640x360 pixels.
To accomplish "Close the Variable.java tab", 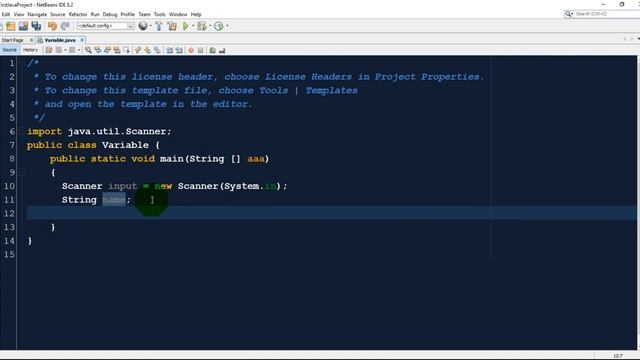I will [x=82, y=40].
